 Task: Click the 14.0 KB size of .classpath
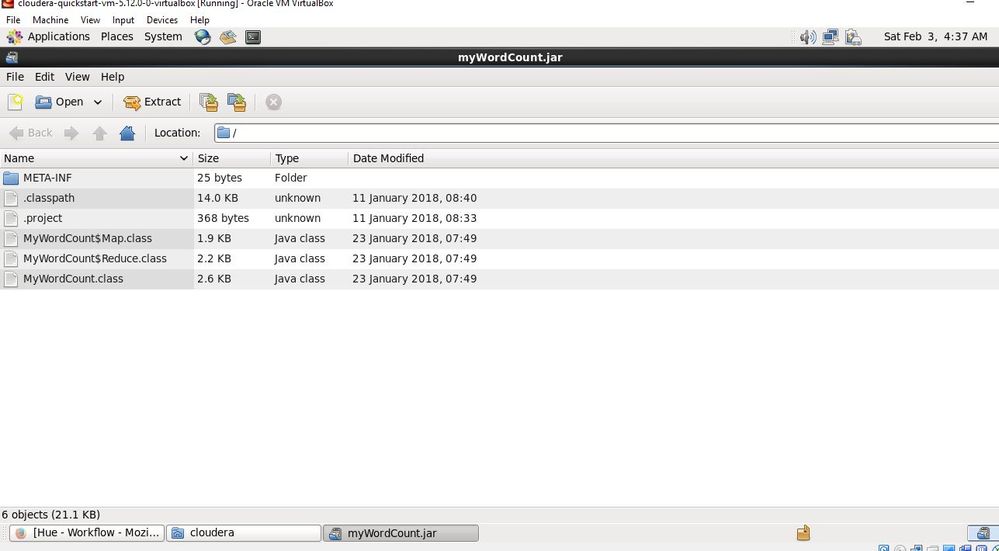coord(217,198)
